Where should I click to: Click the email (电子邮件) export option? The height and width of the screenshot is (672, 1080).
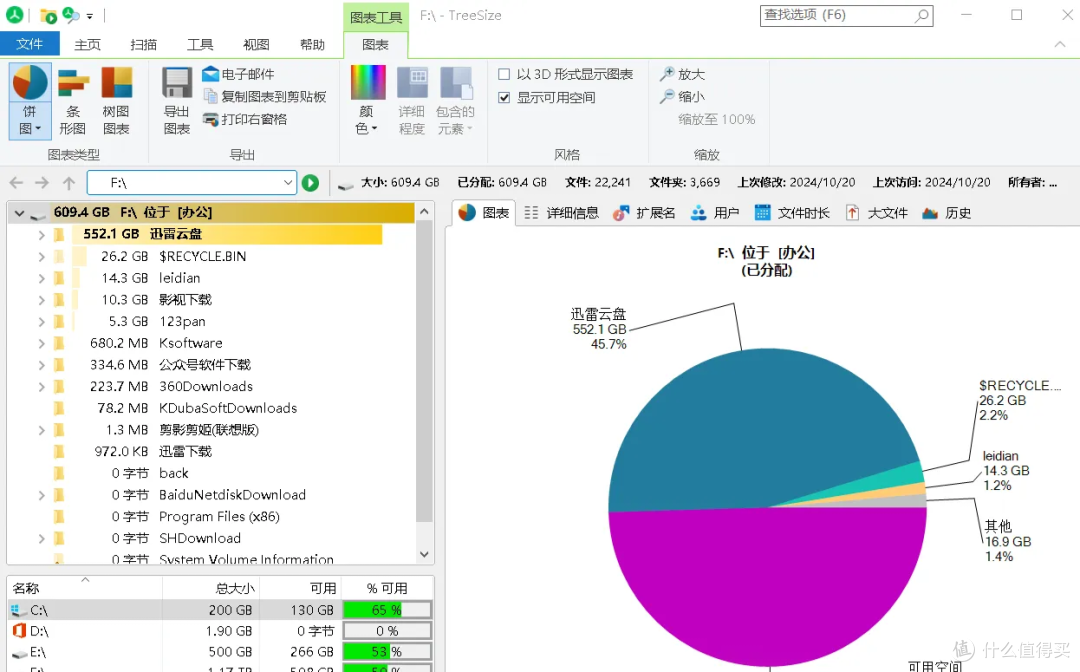[238, 74]
